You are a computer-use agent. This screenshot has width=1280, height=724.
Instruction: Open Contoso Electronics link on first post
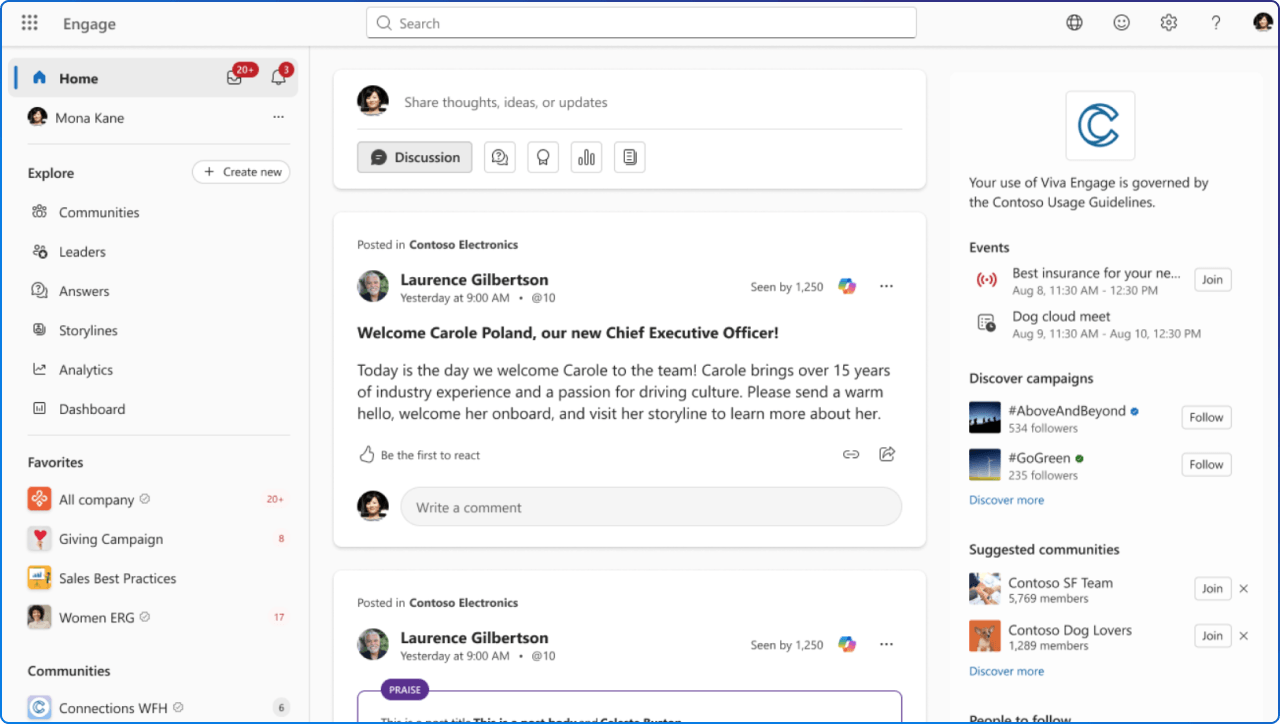coord(463,245)
